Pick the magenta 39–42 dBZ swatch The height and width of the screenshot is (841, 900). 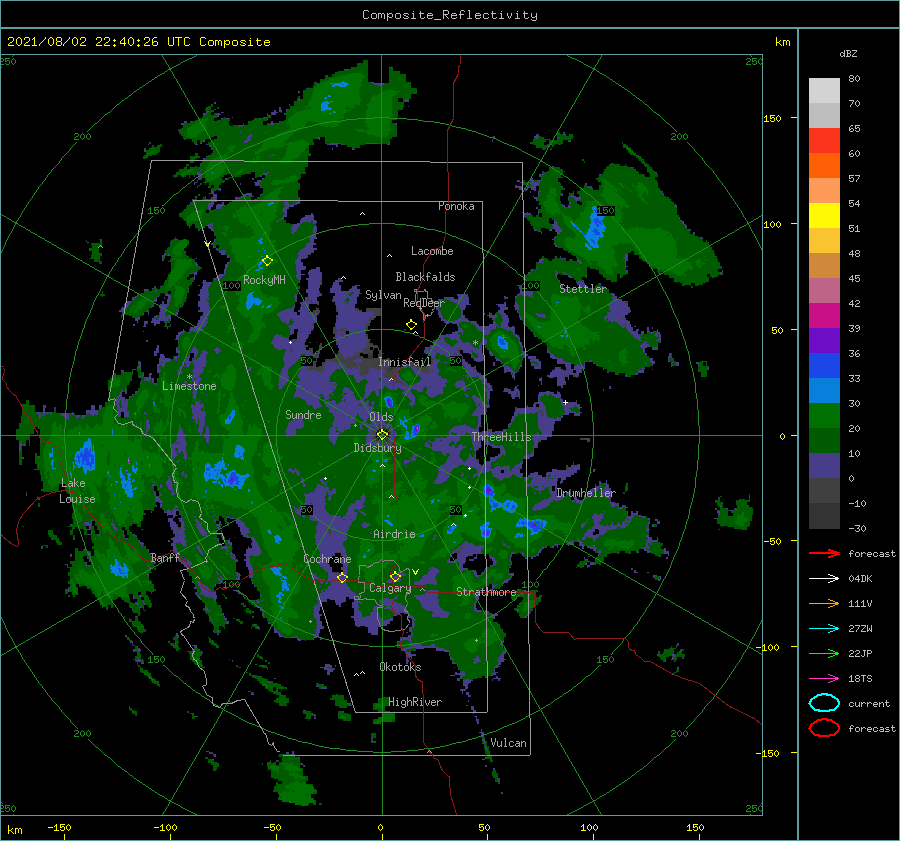click(824, 316)
